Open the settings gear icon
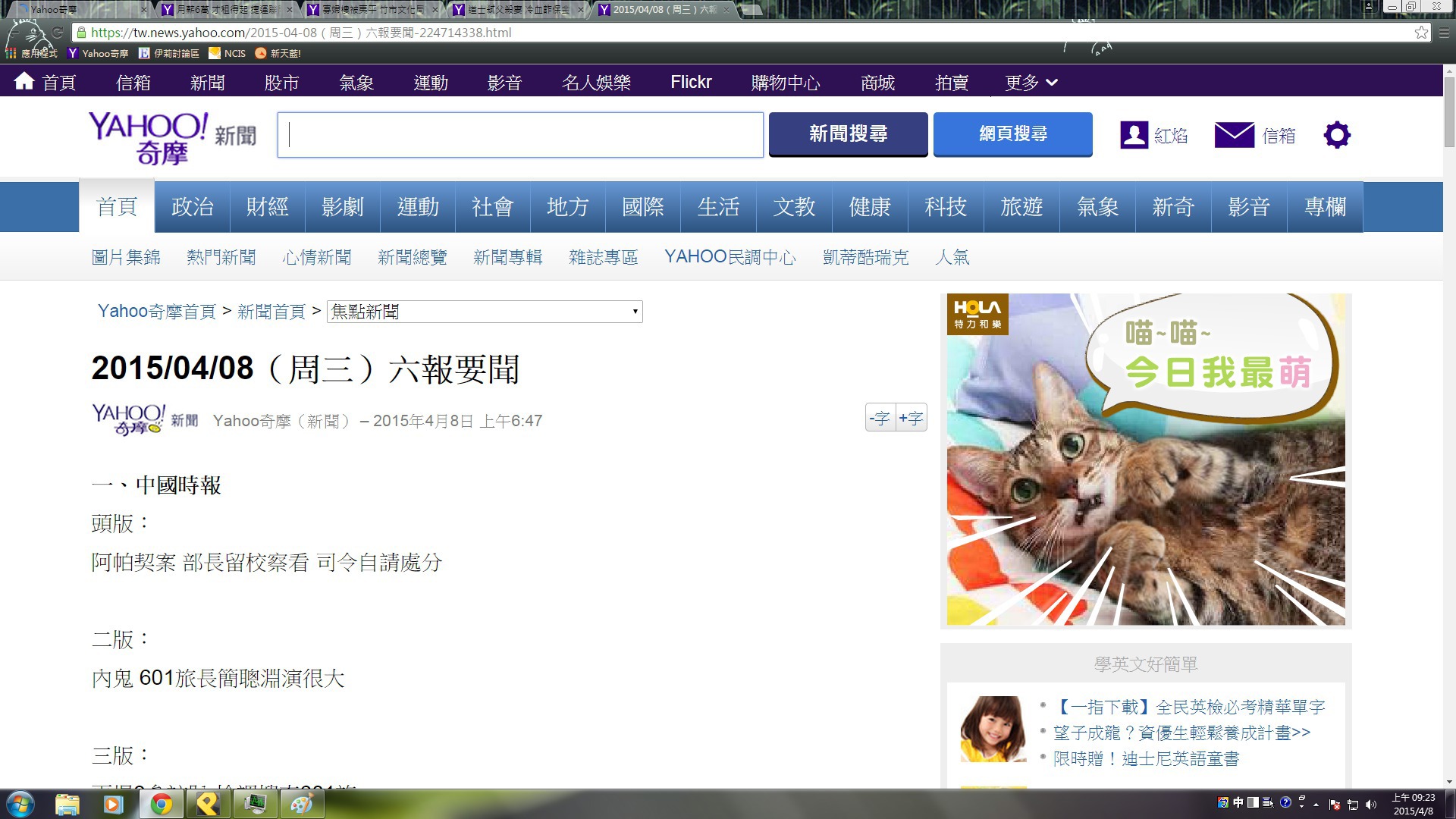The image size is (1456, 819). point(1336,135)
